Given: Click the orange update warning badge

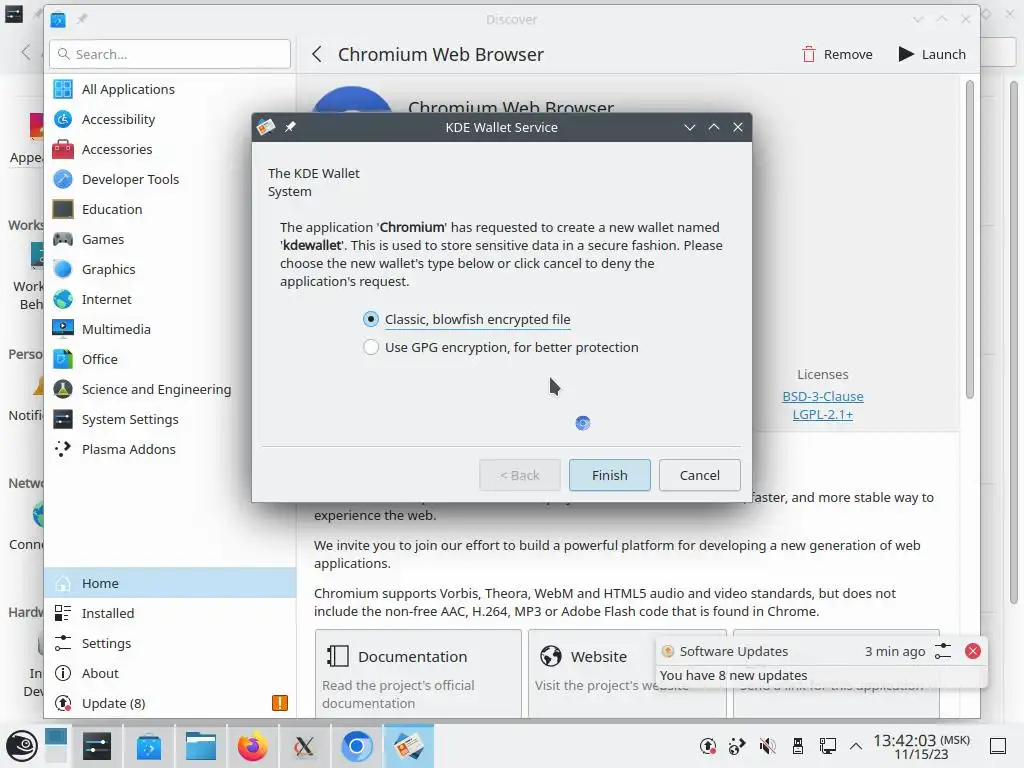Looking at the screenshot, I should click(x=280, y=703).
